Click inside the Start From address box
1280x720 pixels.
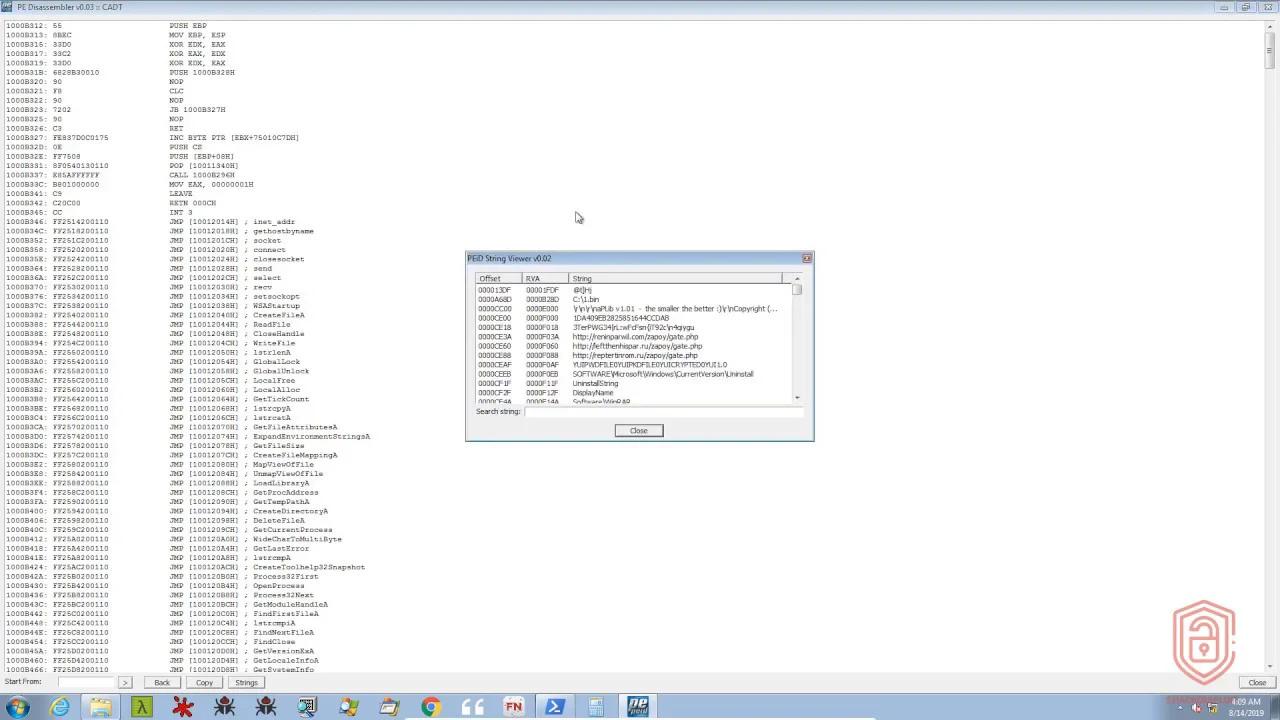coord(85,682)
